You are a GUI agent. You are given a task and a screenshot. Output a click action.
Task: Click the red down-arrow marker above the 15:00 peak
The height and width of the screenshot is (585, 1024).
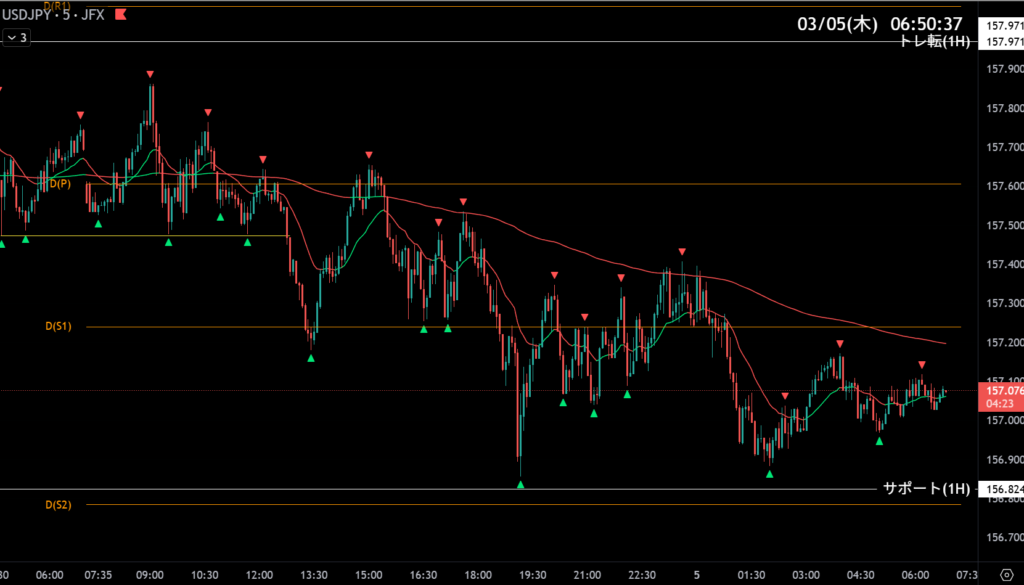[369, 155]
